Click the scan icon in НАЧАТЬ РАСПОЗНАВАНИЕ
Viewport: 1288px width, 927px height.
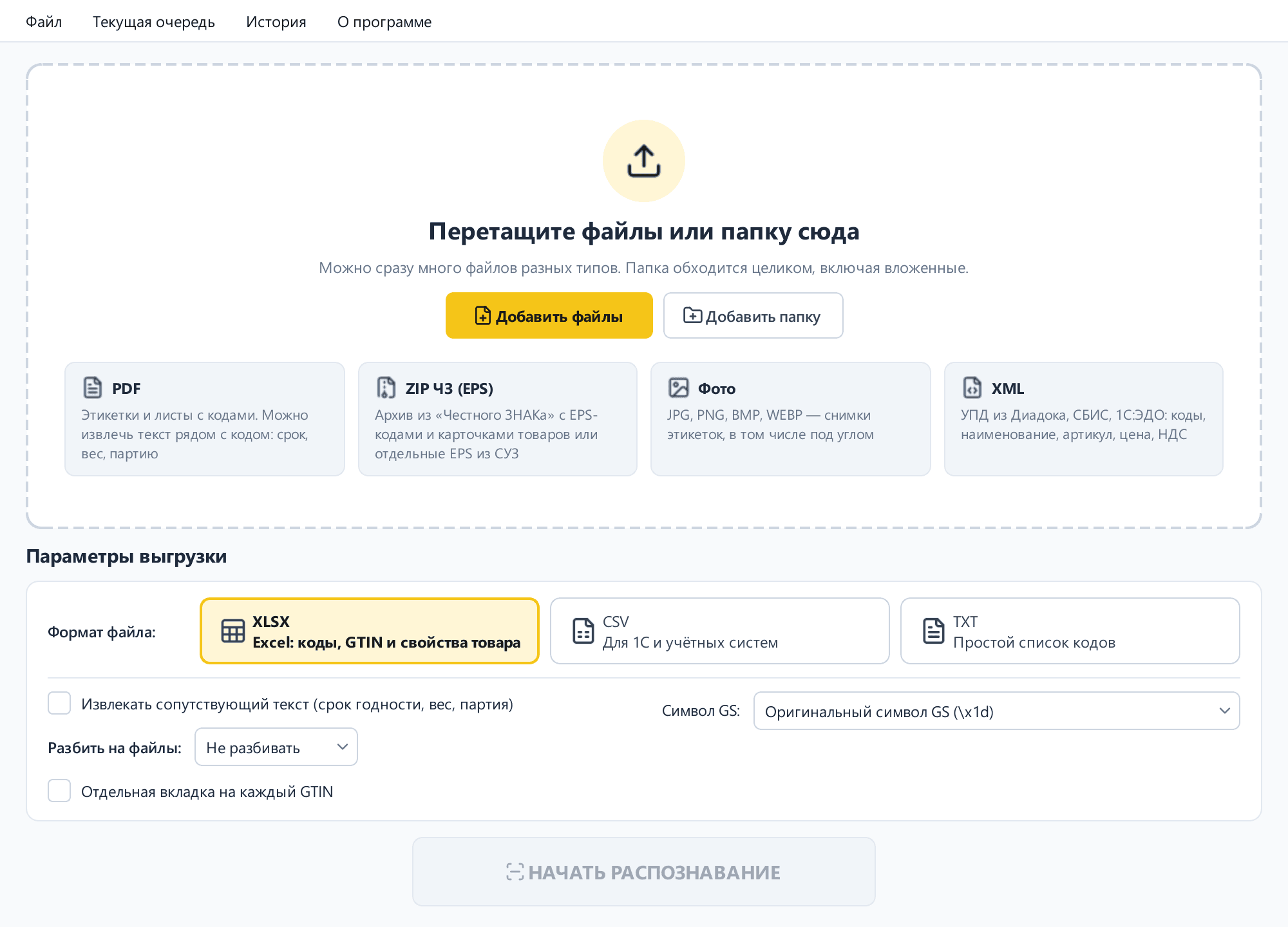[x=515, y=872]
